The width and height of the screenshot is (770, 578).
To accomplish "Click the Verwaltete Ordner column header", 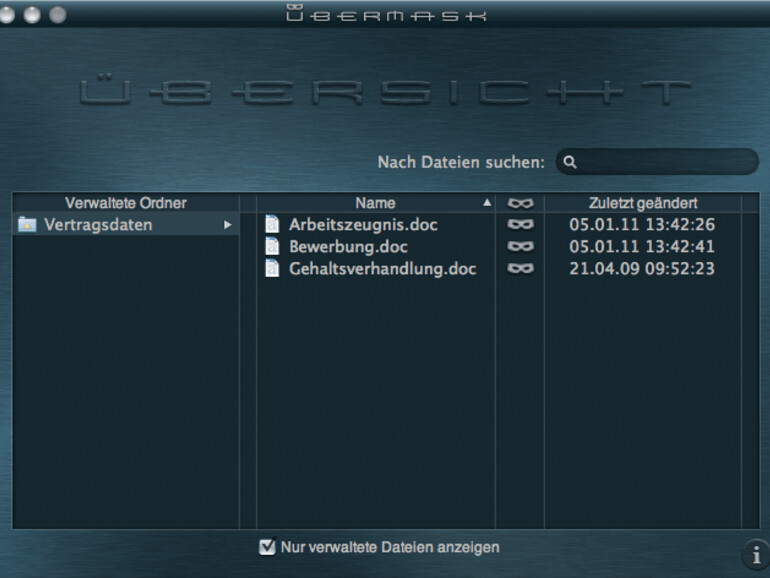I will [x=126, y=203].
